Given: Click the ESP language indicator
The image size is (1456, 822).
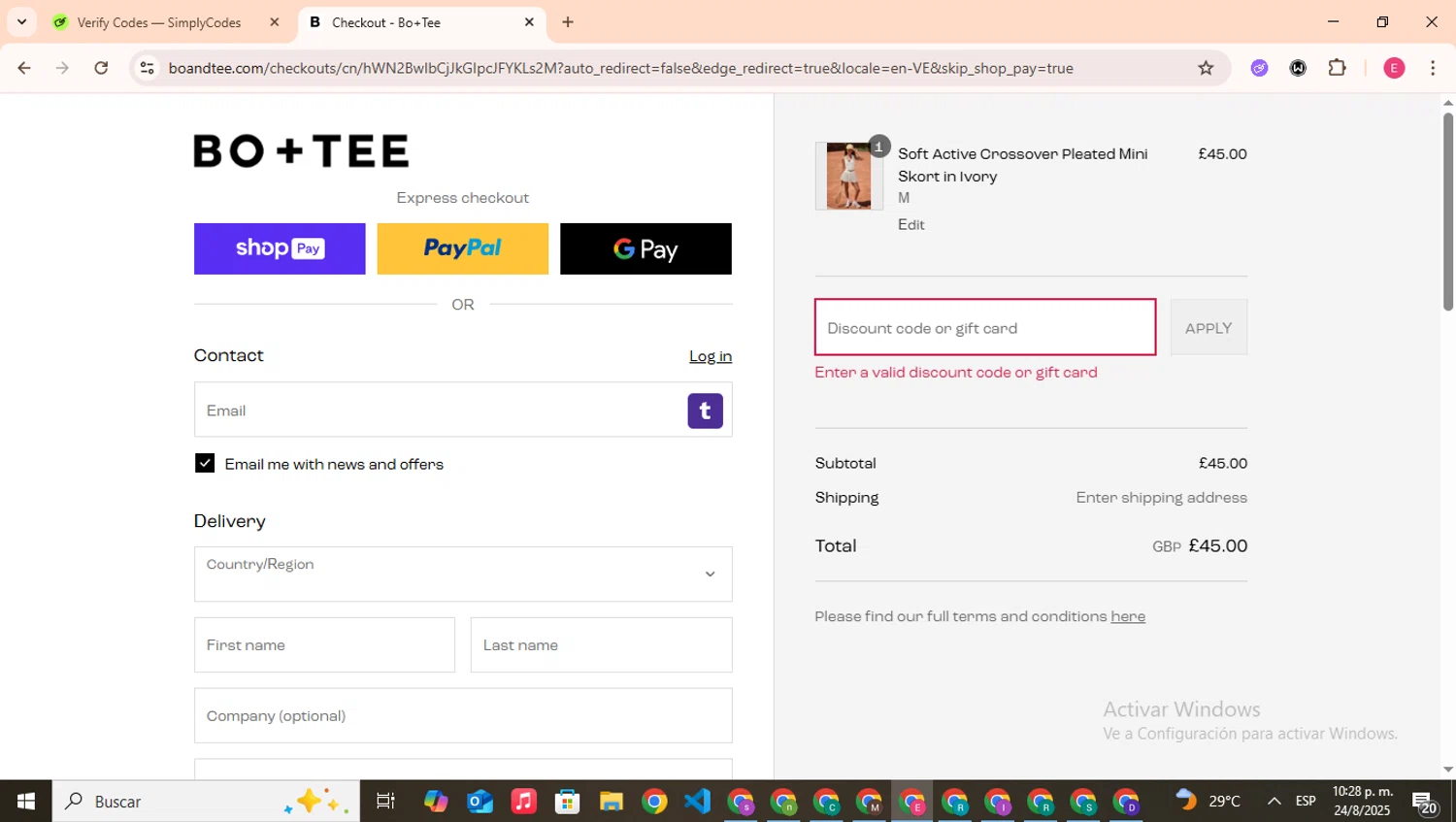Looking at the screenshot, I should tap(1306, 801).
